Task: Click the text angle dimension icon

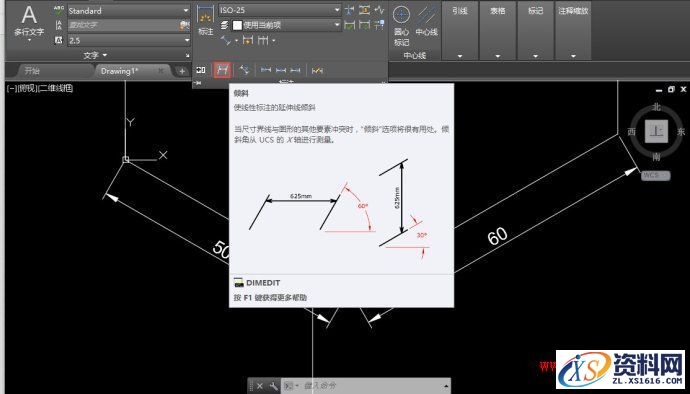Action: [x=244, y=70]
